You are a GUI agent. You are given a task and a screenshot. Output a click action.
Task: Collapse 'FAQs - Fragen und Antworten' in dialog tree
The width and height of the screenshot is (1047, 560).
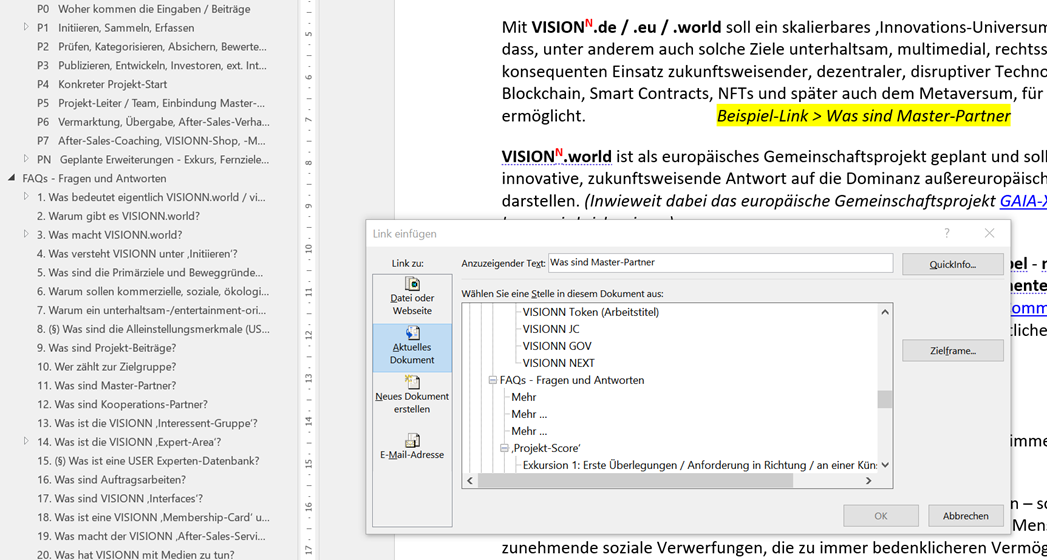pos(493,380)
